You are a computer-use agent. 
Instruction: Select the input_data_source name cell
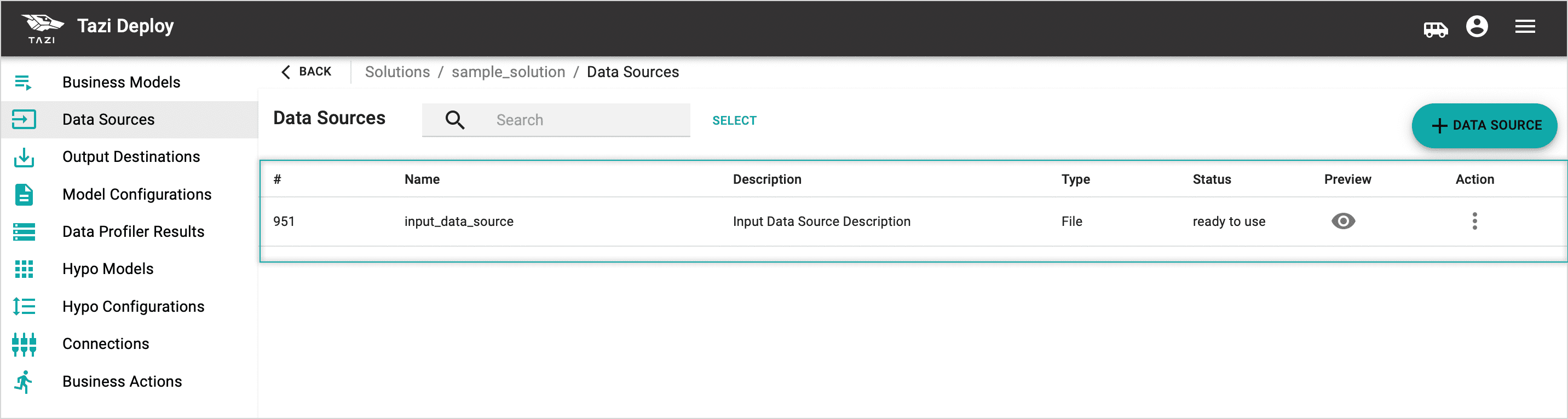coord(458,222)
